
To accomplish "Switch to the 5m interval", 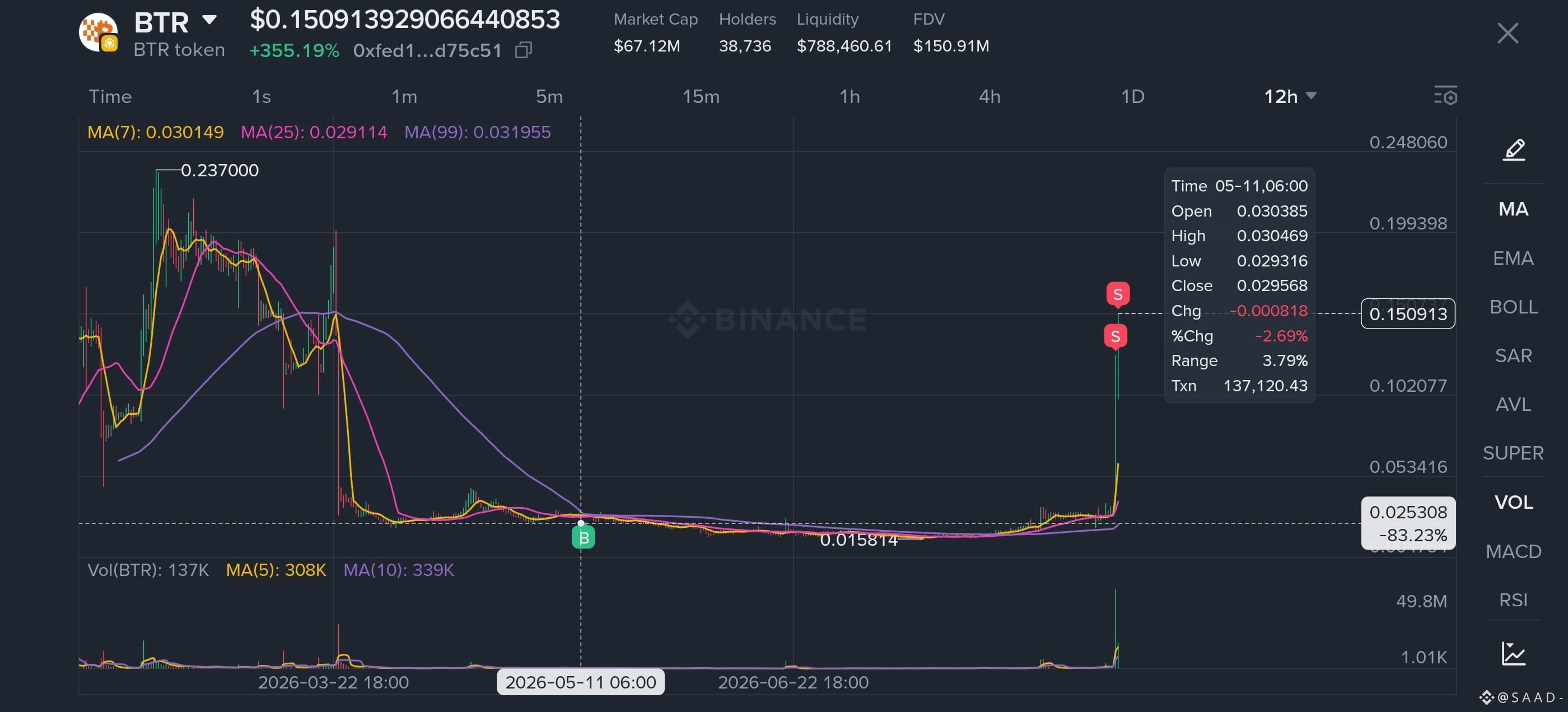I will (x=549, y=96).
